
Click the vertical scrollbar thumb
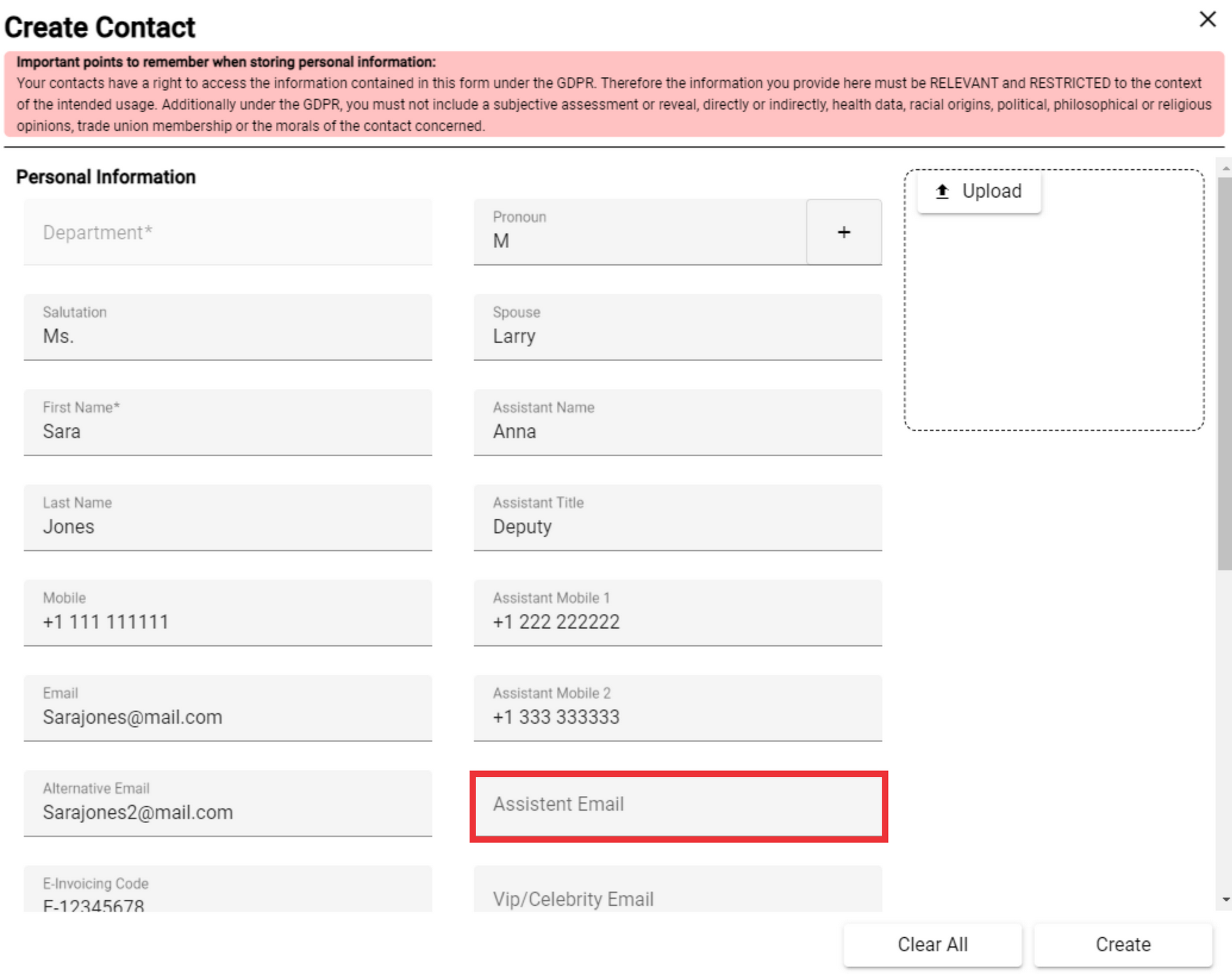[x=1225, y=373]
